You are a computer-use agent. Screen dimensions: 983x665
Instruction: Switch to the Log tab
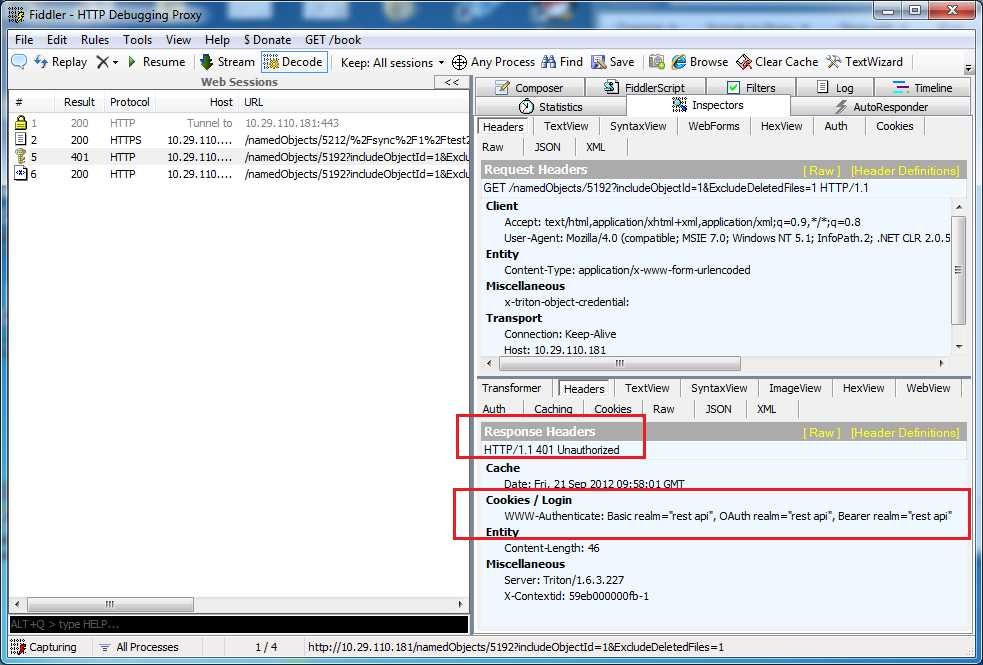pos(834,88)
